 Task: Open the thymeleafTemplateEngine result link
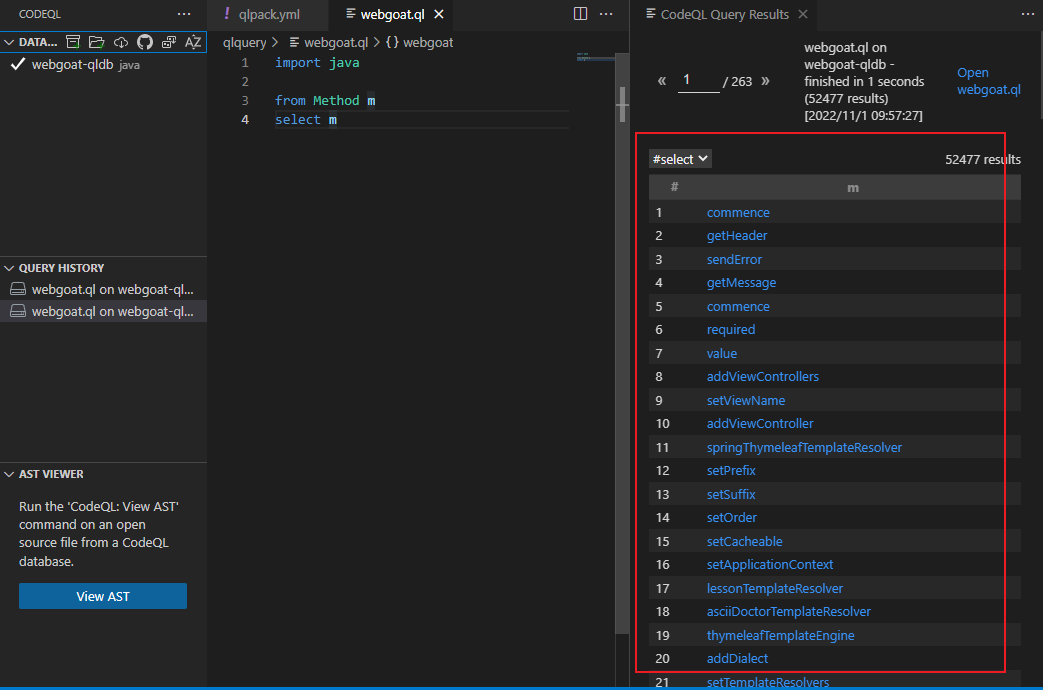point(780,635)
